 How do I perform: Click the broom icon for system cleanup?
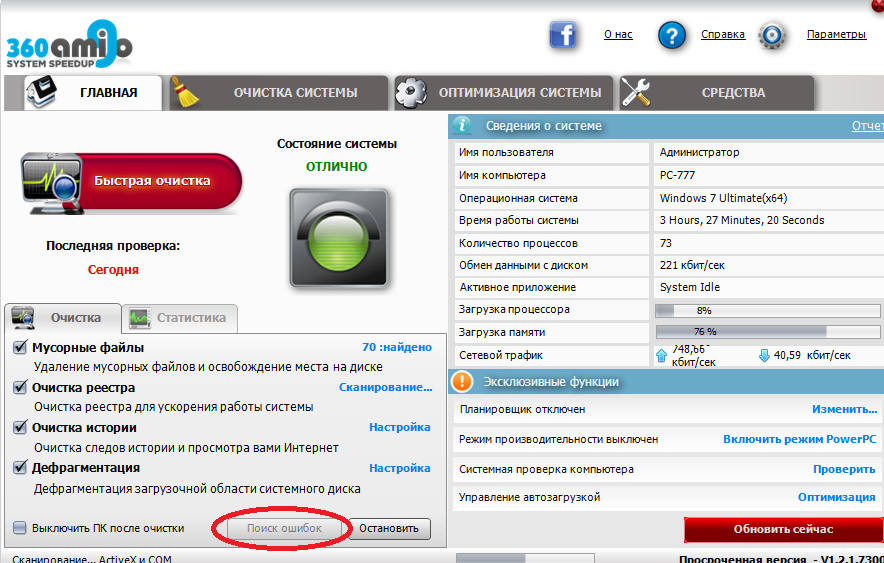click(185, 92)
